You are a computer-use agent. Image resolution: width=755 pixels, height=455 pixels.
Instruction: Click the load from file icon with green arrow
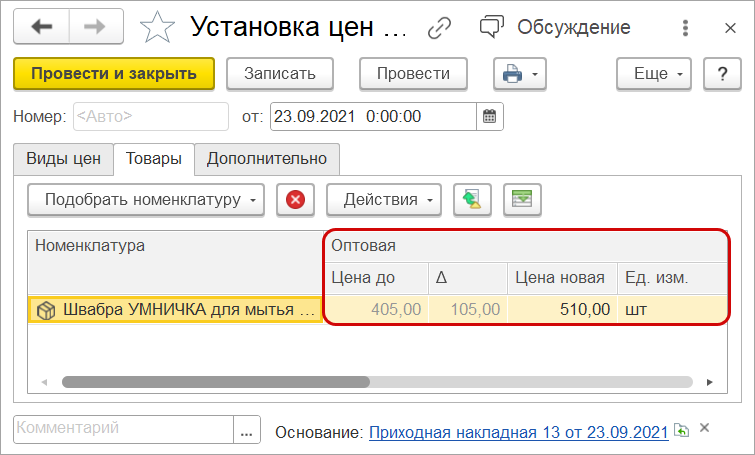(472, 199)
